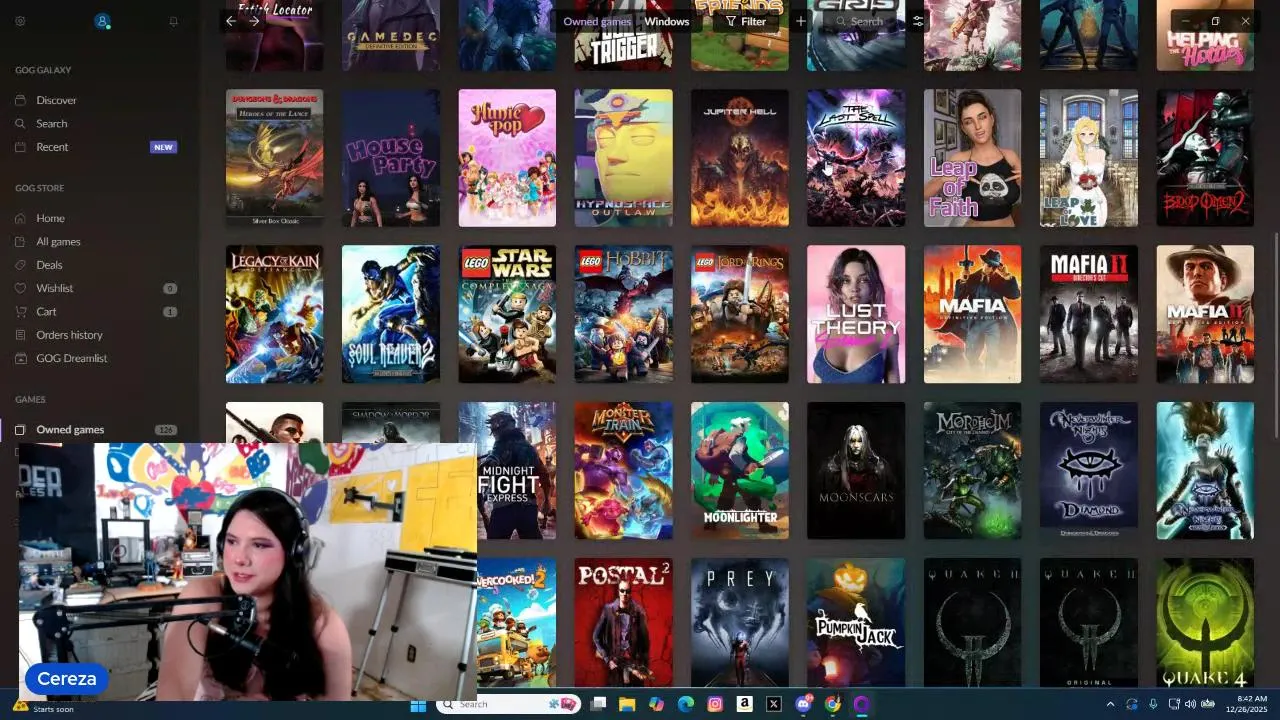Open the Hypnospace Outlaw game tile

(623, 158)
